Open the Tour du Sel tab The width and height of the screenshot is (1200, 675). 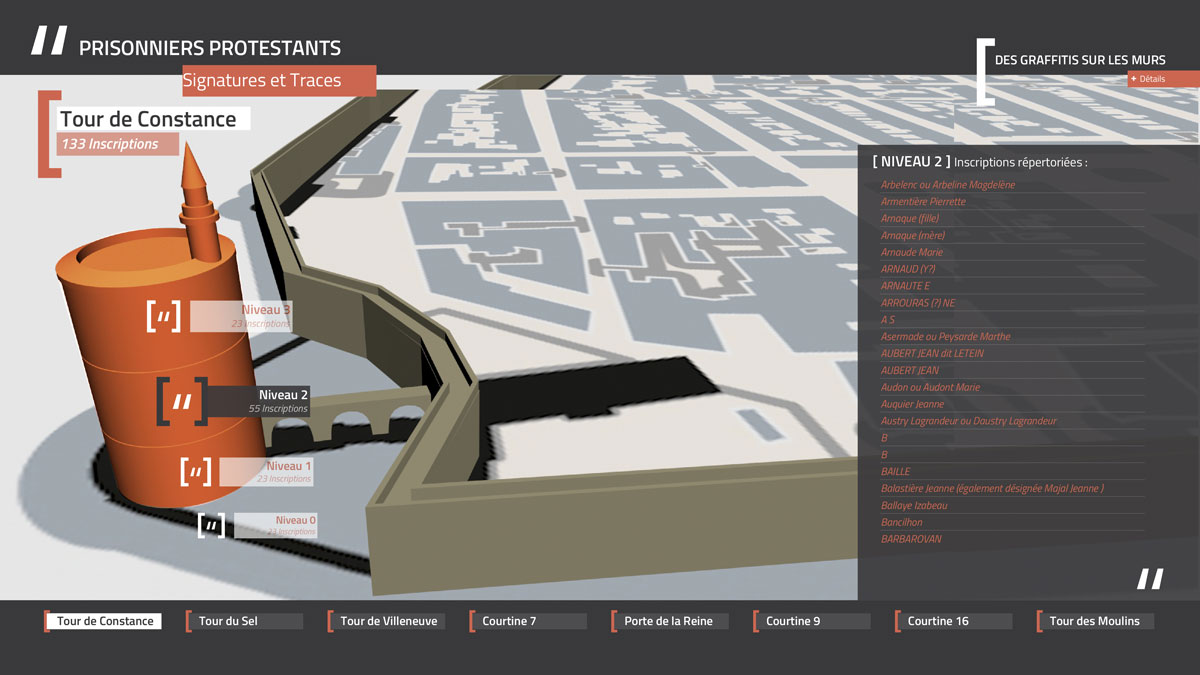(243, 621)
